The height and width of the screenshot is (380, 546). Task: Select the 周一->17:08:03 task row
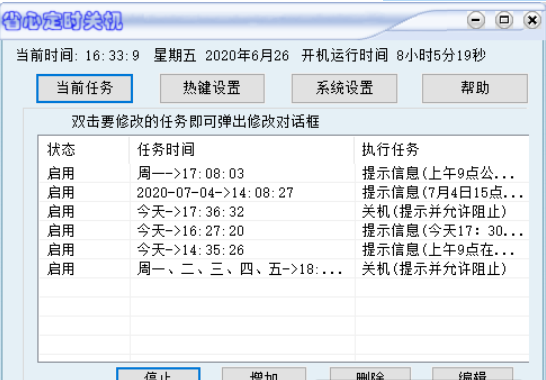pos(284,173)
